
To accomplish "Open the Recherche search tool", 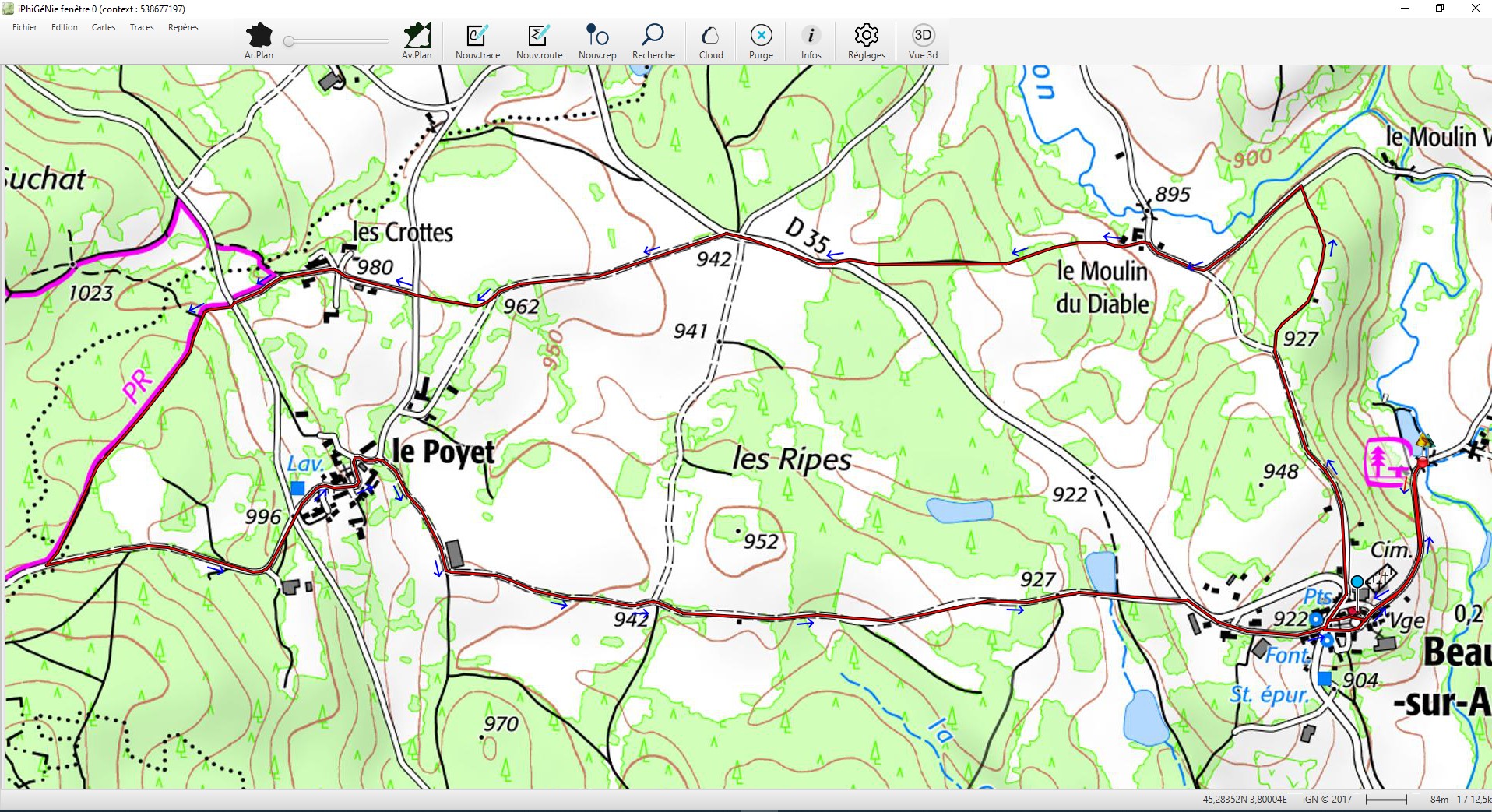I will 653,36.
